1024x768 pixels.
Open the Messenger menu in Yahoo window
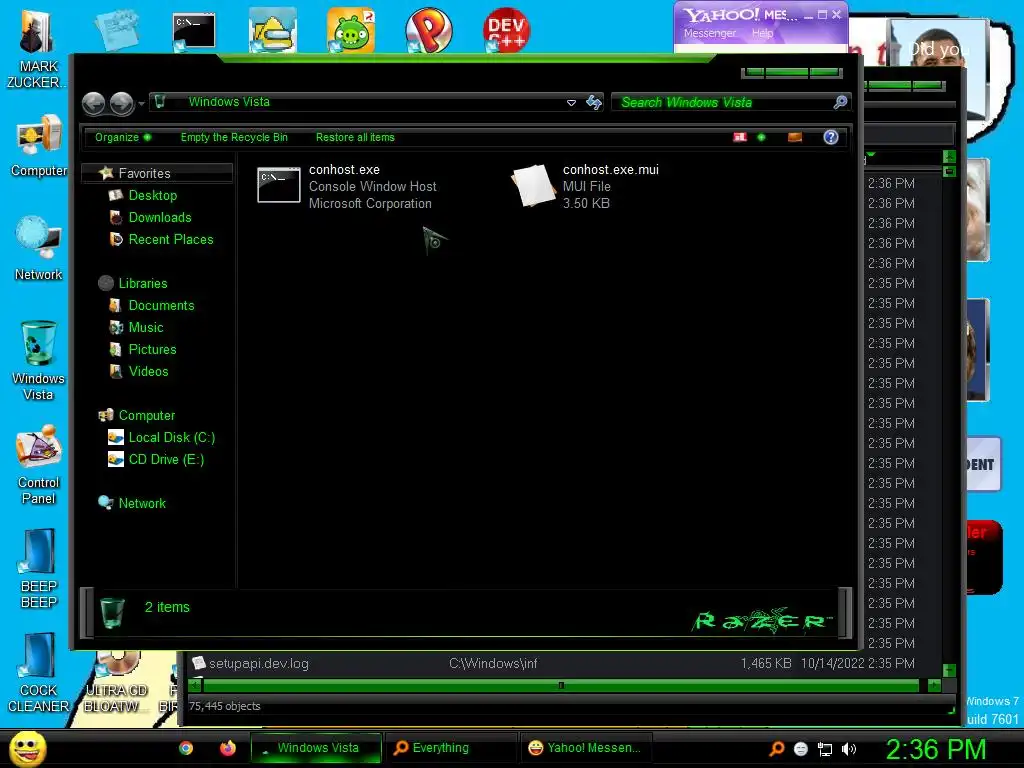pos(710,33)
